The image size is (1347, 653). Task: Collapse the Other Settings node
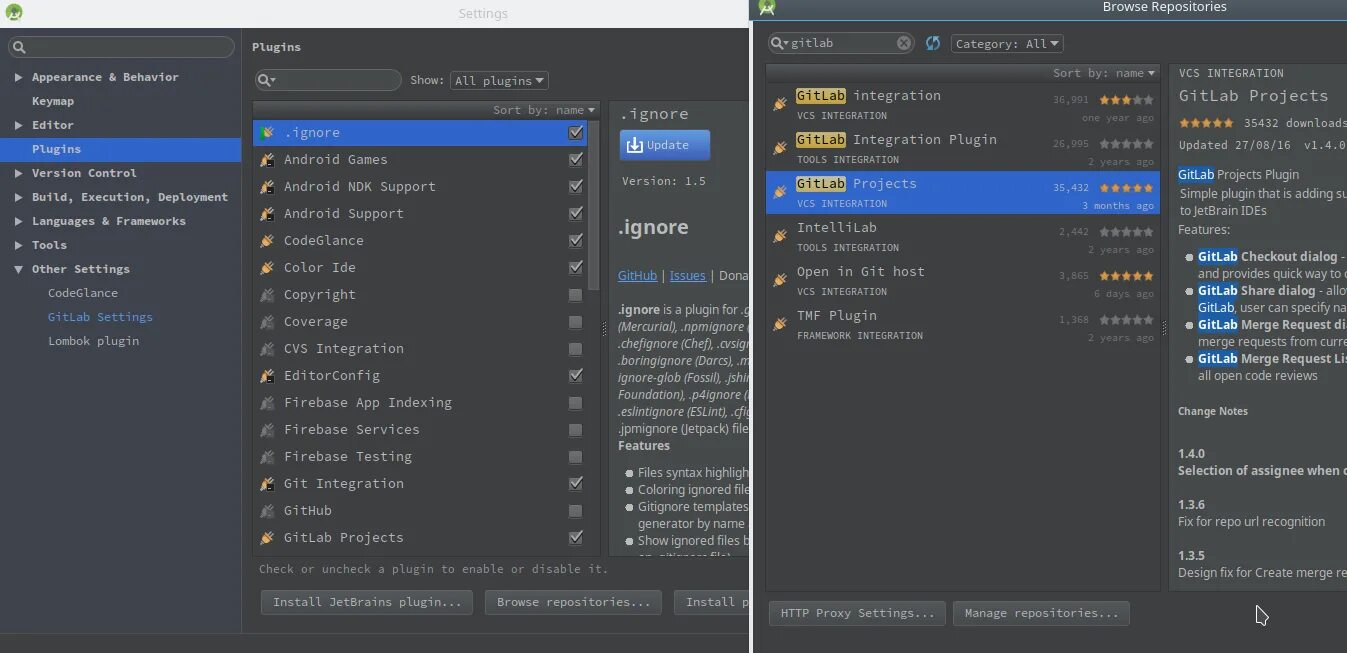click(18, 269)
